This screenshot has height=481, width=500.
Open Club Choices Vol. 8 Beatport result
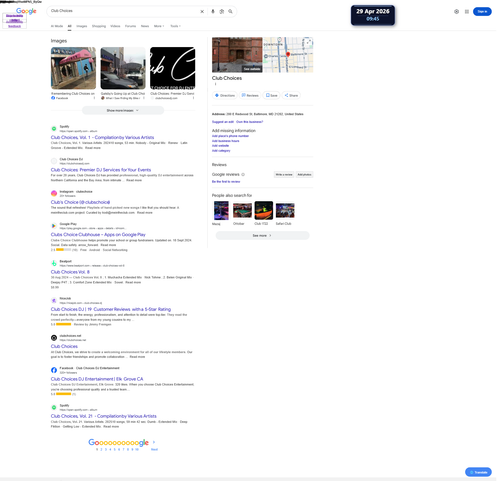[70, 272]
